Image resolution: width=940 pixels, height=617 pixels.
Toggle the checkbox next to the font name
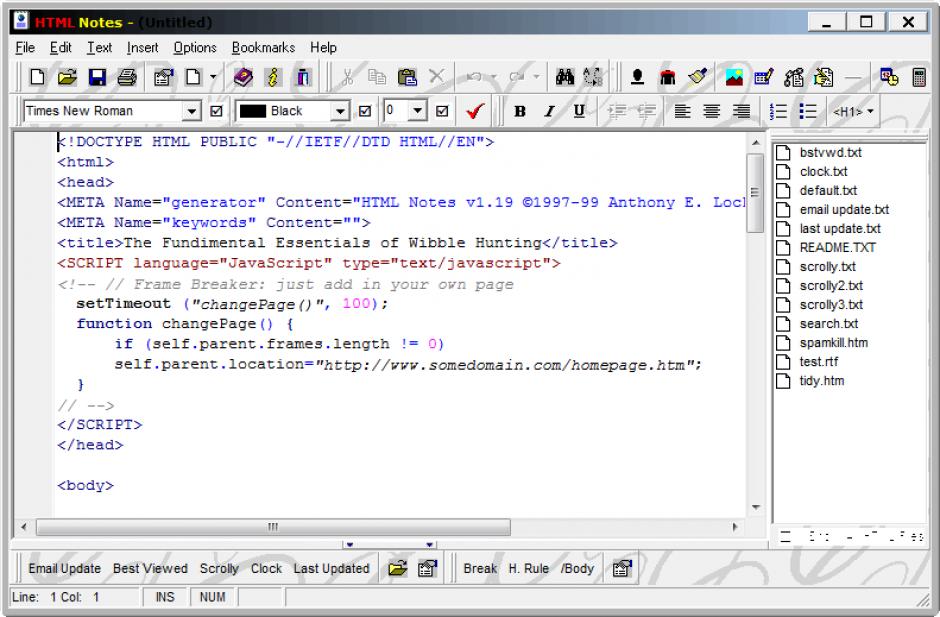(216, 111)
